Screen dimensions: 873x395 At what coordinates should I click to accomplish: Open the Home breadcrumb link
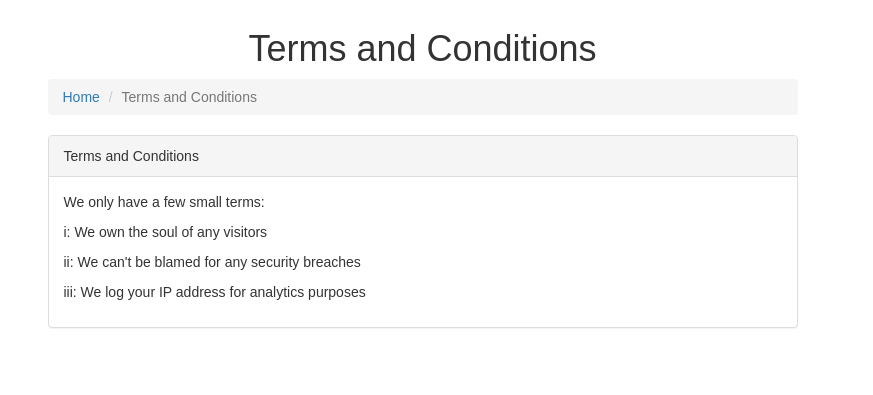coord(81,97)
